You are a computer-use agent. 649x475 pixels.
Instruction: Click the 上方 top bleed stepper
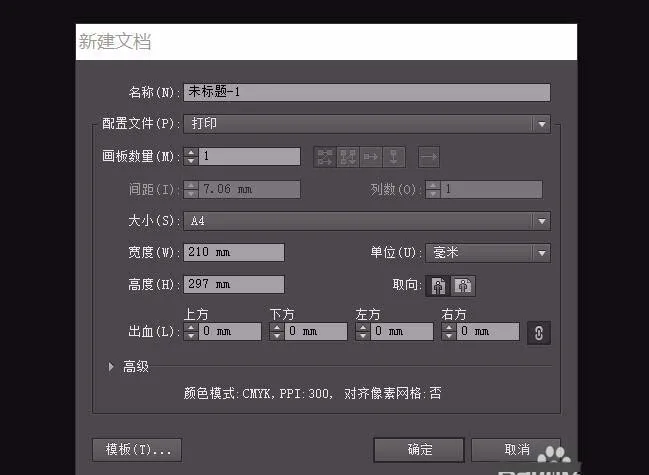(191, 331)
